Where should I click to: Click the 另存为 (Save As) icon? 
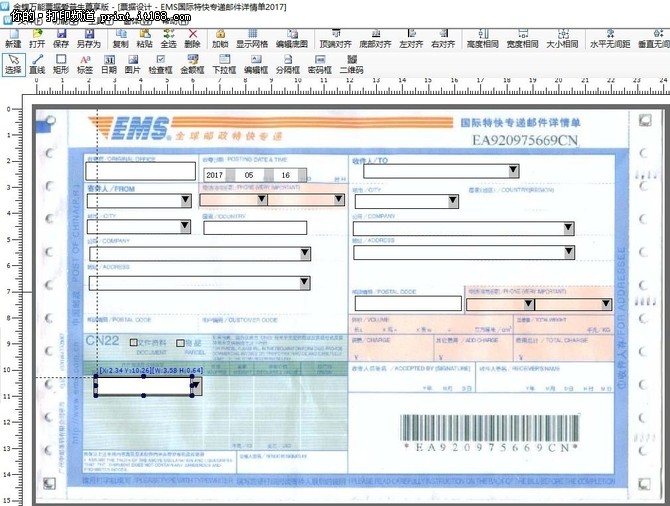tap(88, 38)
